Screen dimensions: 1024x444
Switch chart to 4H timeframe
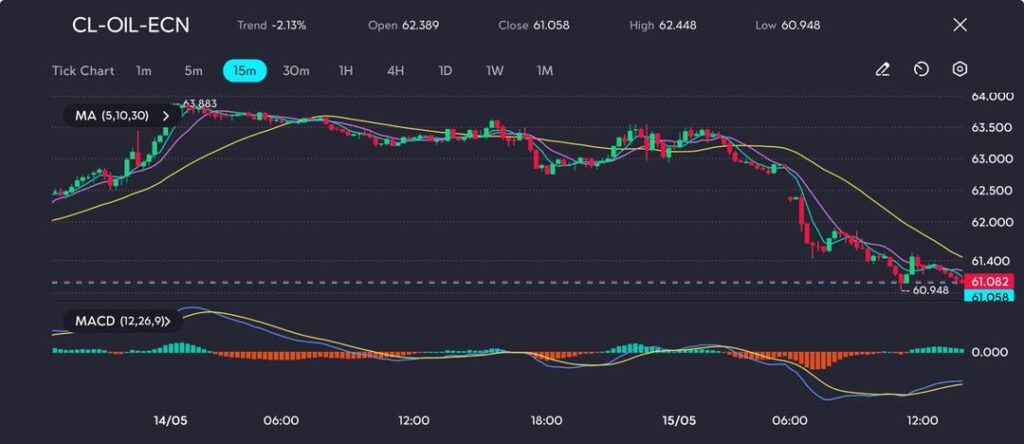coord(396,71)
